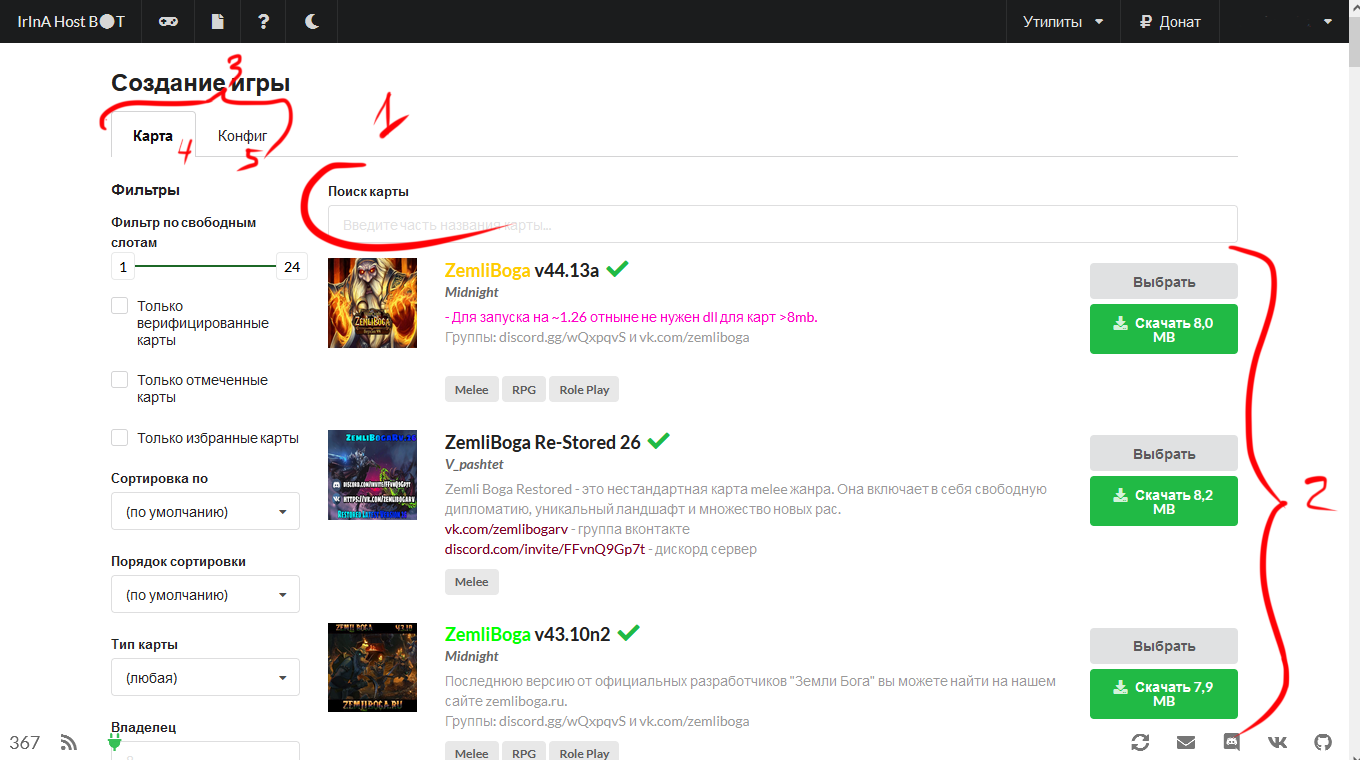Click the Melee tag under ZemliBoga Re-Stored 26
Viewport: 1360px width, 760px height.
[x=472, y=581]
